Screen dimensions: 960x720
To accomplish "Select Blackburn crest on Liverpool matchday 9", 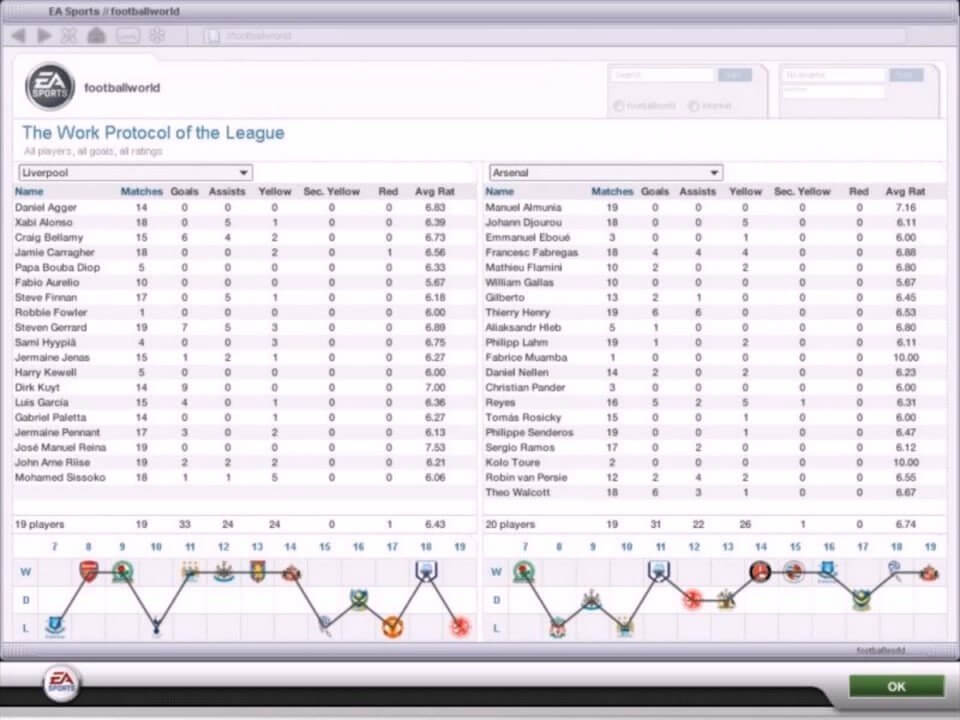I will point(122,572).
